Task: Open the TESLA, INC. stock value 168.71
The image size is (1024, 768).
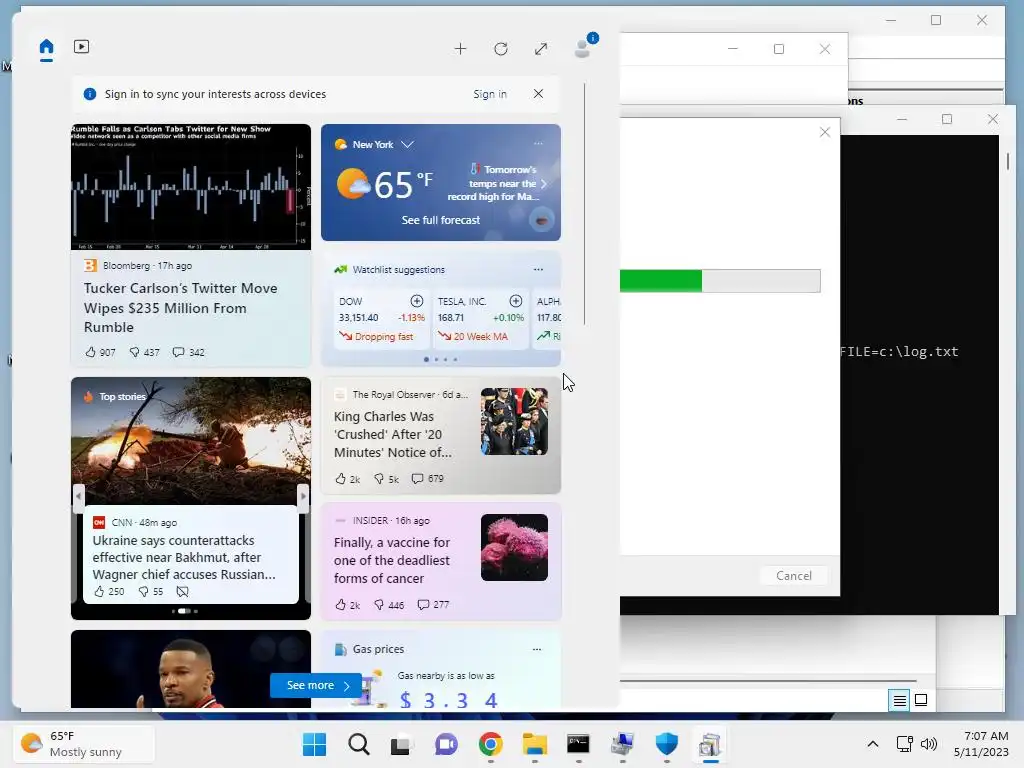Action: point(451,317)
